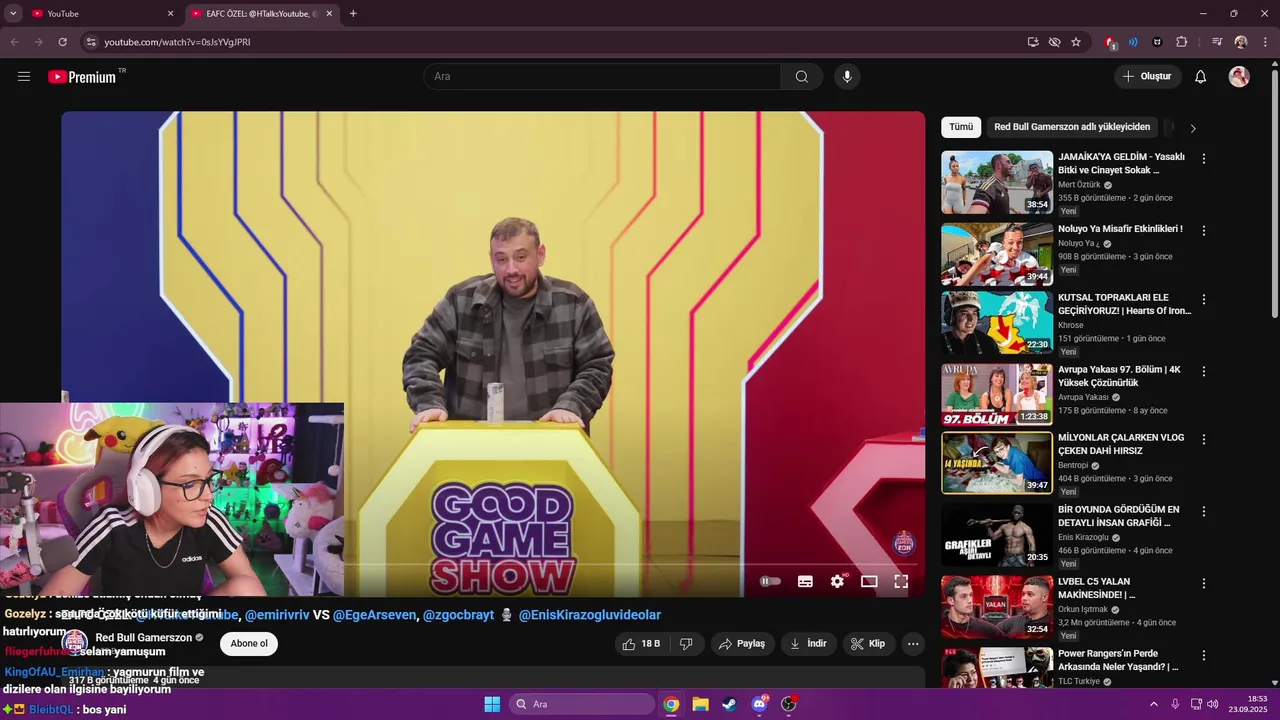Toggle autoplay switch in player
The image size is (1280, 720).
770,581
